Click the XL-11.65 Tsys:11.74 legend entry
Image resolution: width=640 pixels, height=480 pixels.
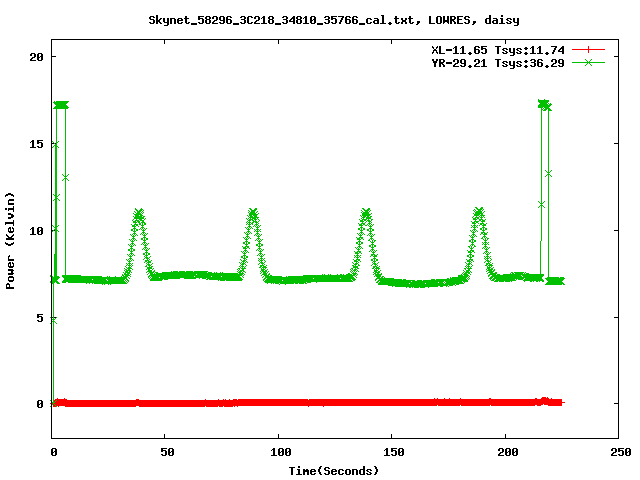click(498, 50)
